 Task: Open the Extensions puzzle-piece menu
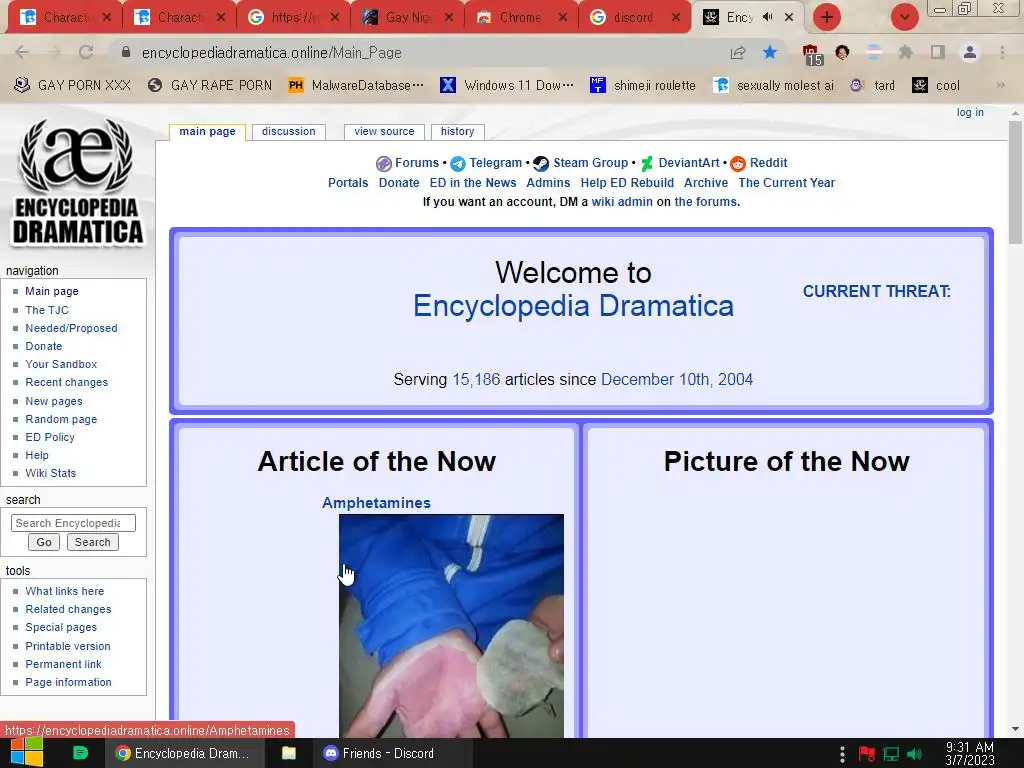(905, 52)
